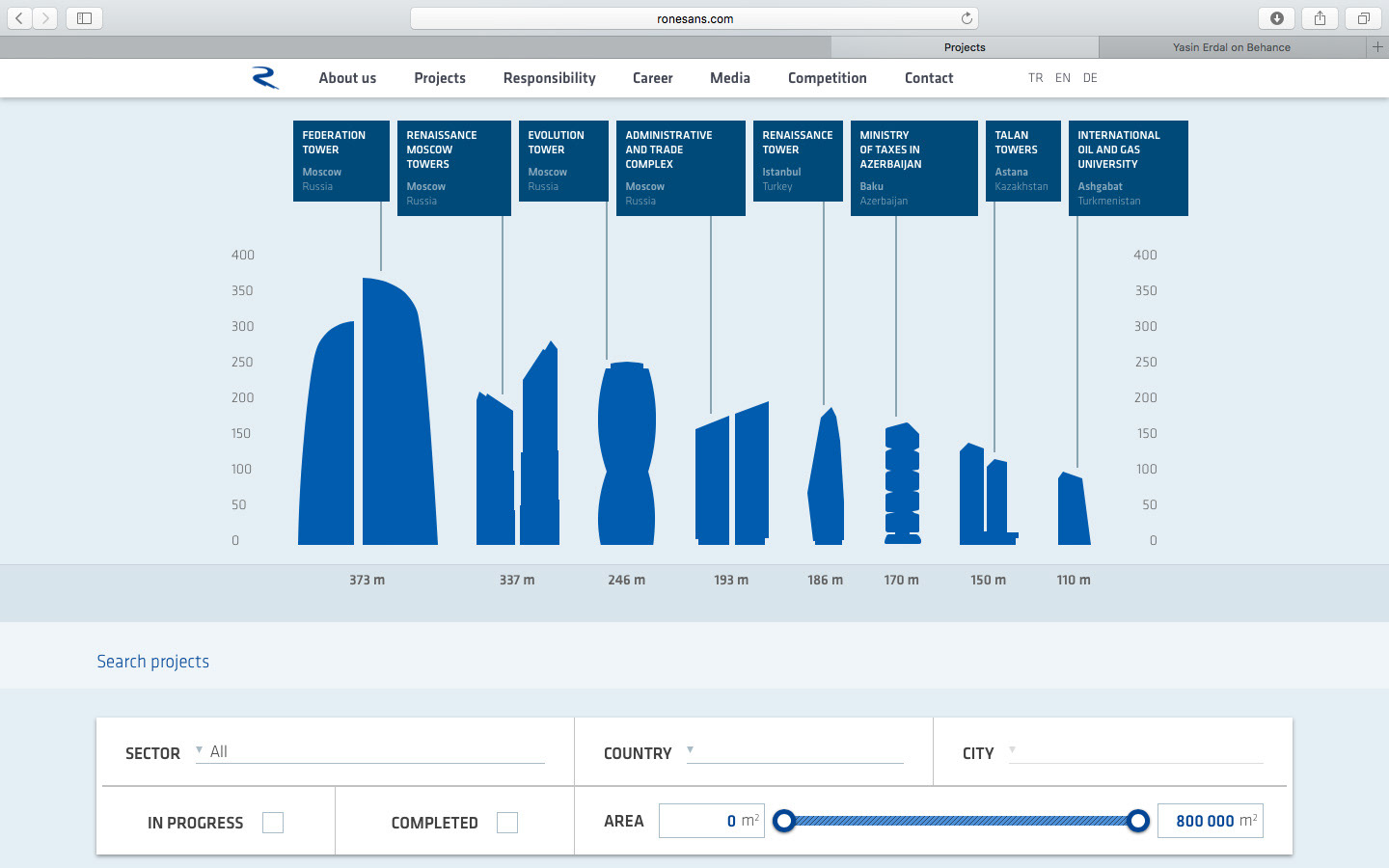Viewport: 1389px width, 868px height.
Task: Open the Competition menu item
Action: (x=828, y=78)
